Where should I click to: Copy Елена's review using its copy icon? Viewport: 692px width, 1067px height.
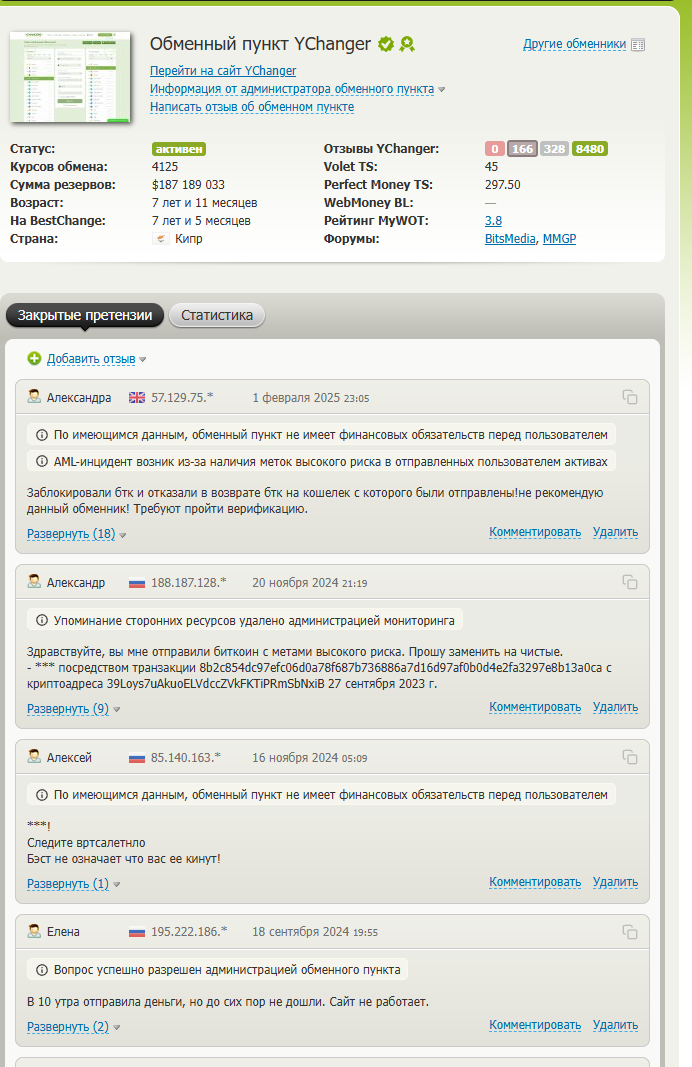[x=630, y=932]
